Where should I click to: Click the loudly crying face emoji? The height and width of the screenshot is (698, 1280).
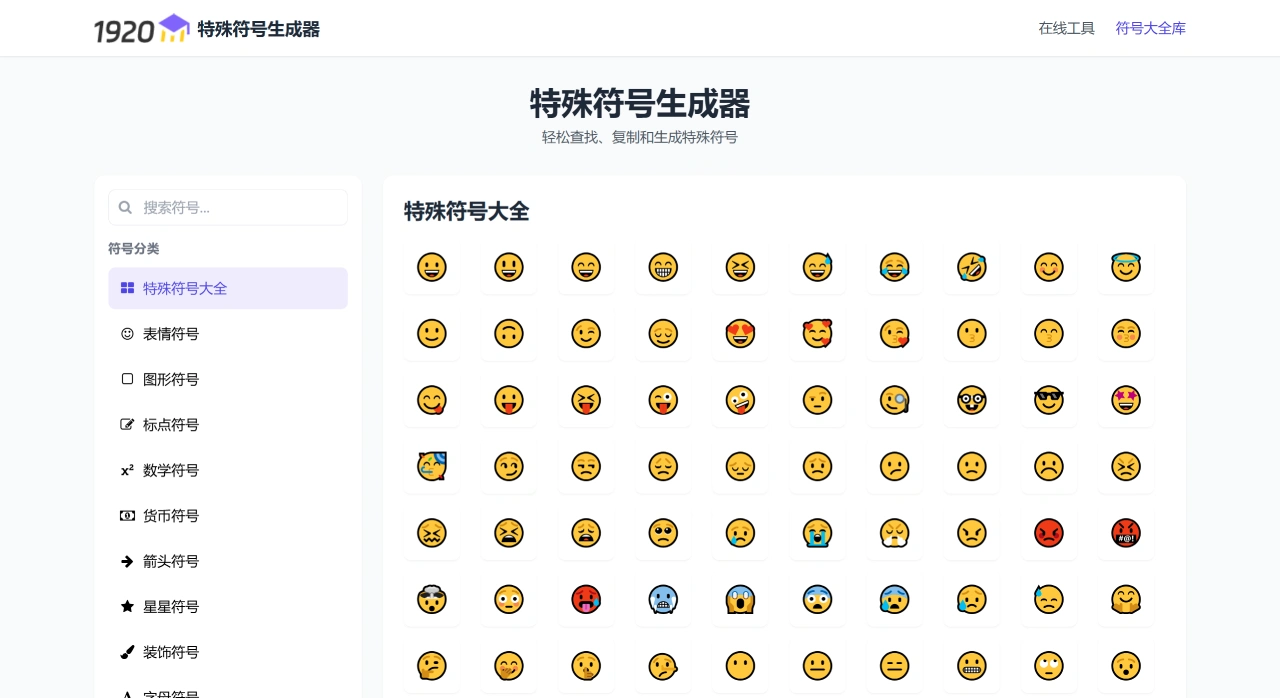click(x=817, y=533)
